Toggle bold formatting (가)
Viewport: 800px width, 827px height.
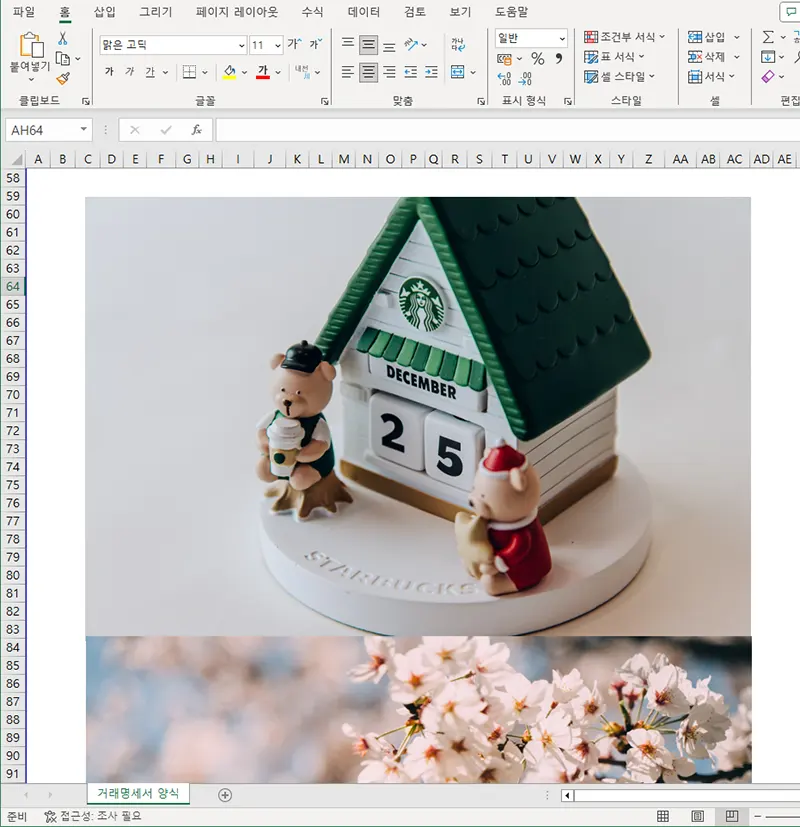pyautogui.click(x=109, y=72)
